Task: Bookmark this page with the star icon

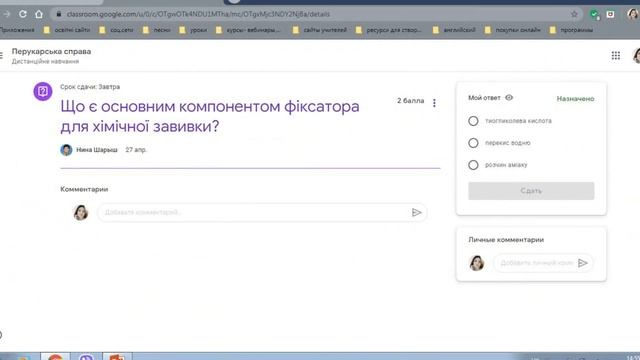Action: (574, 14)
